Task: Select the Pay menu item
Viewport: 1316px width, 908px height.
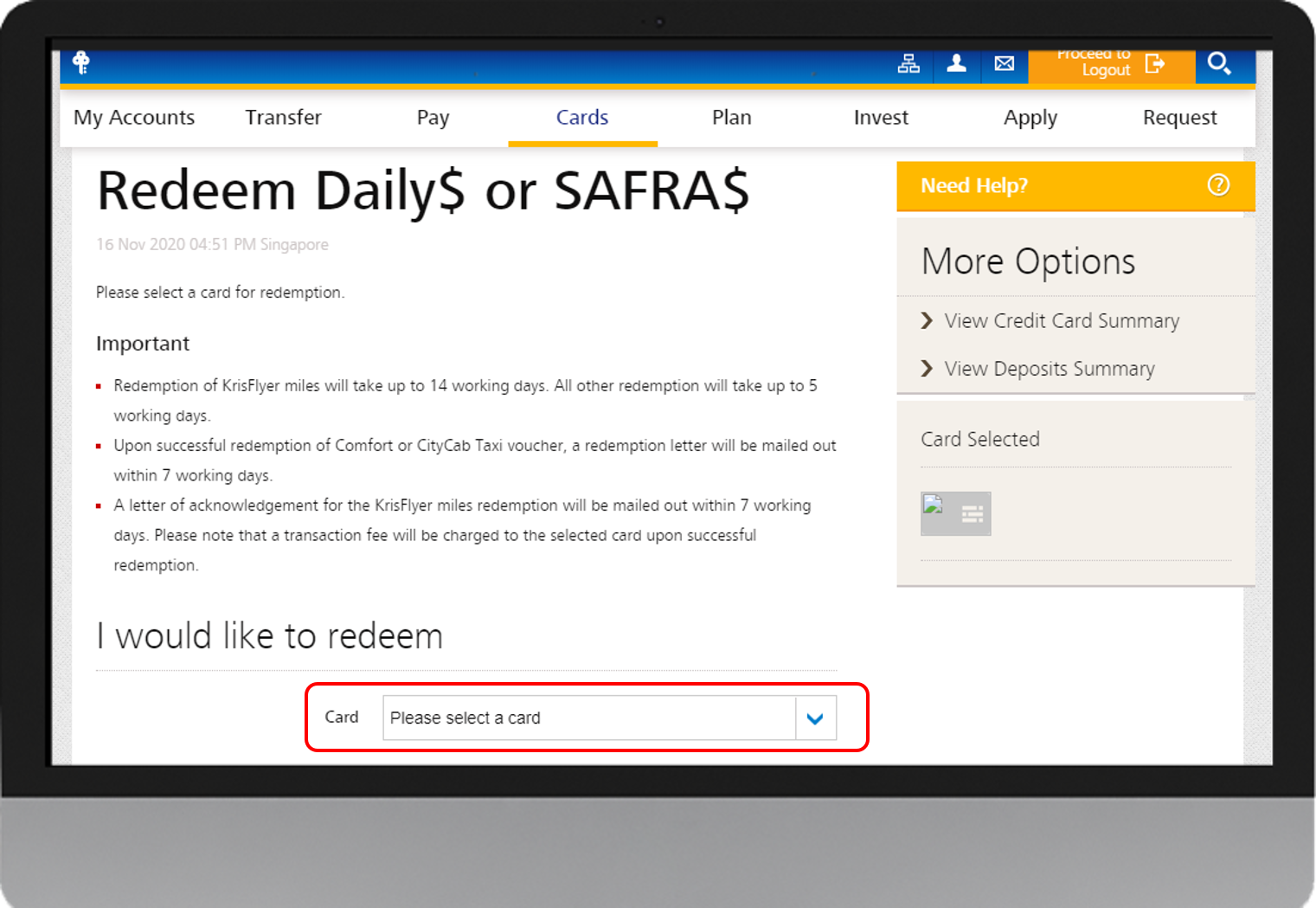Action: (433, 118)
